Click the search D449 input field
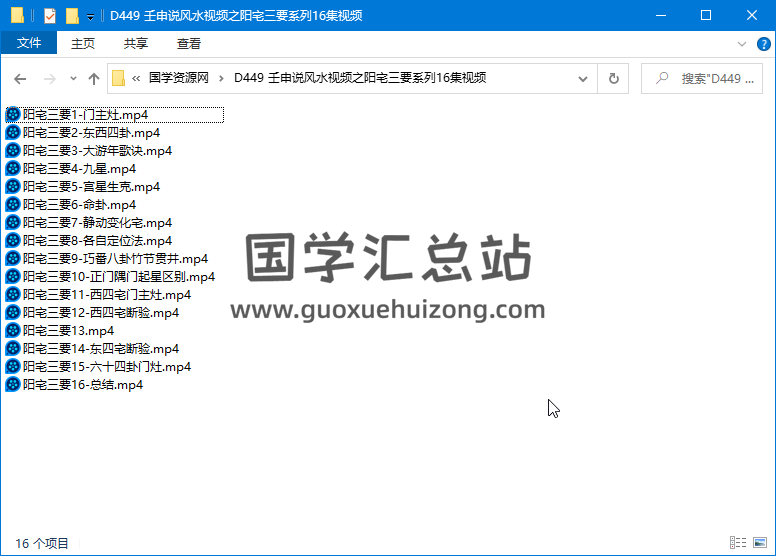 tap(702, 78)
